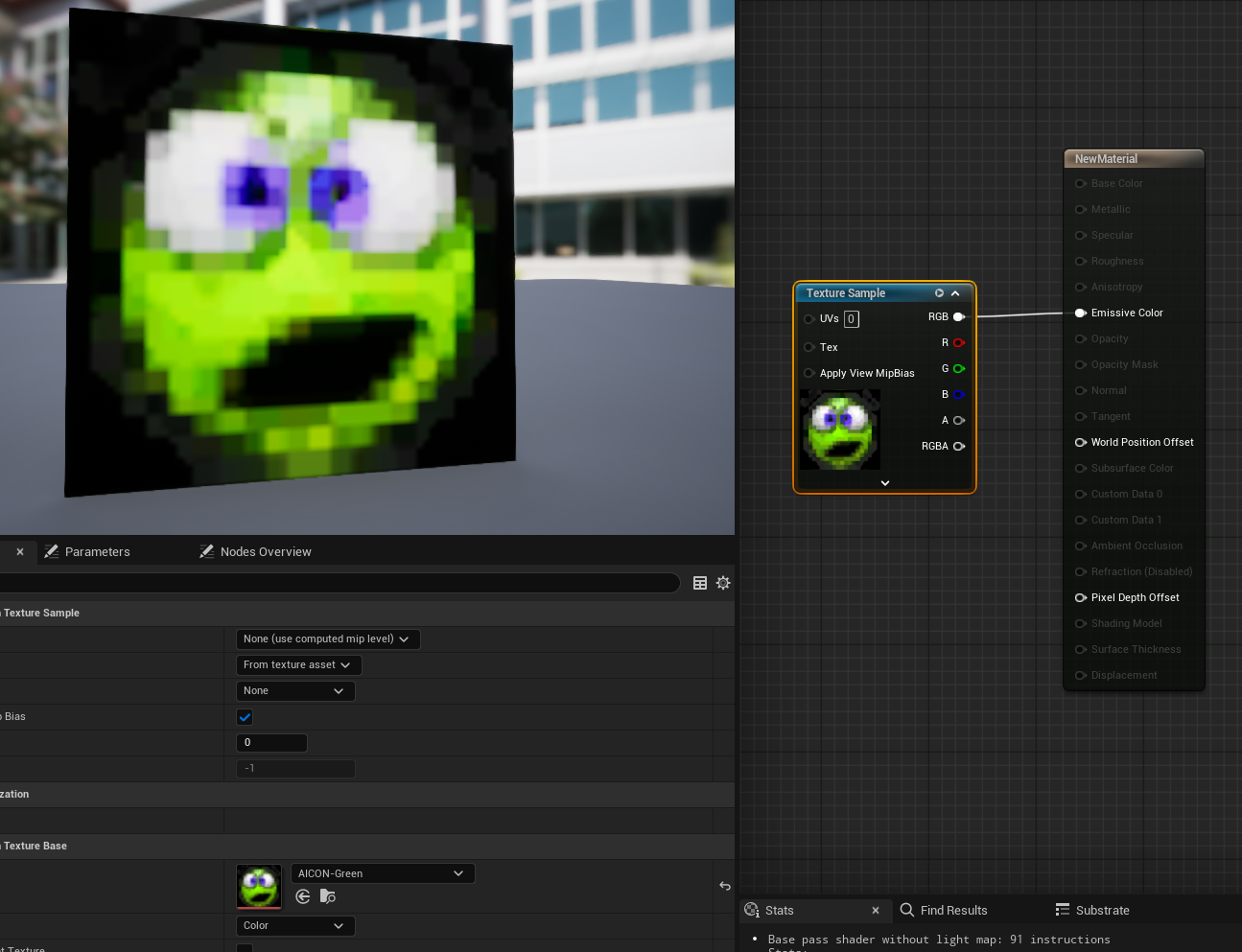
Task: Click the green G output pin
Action: point(958,369)
